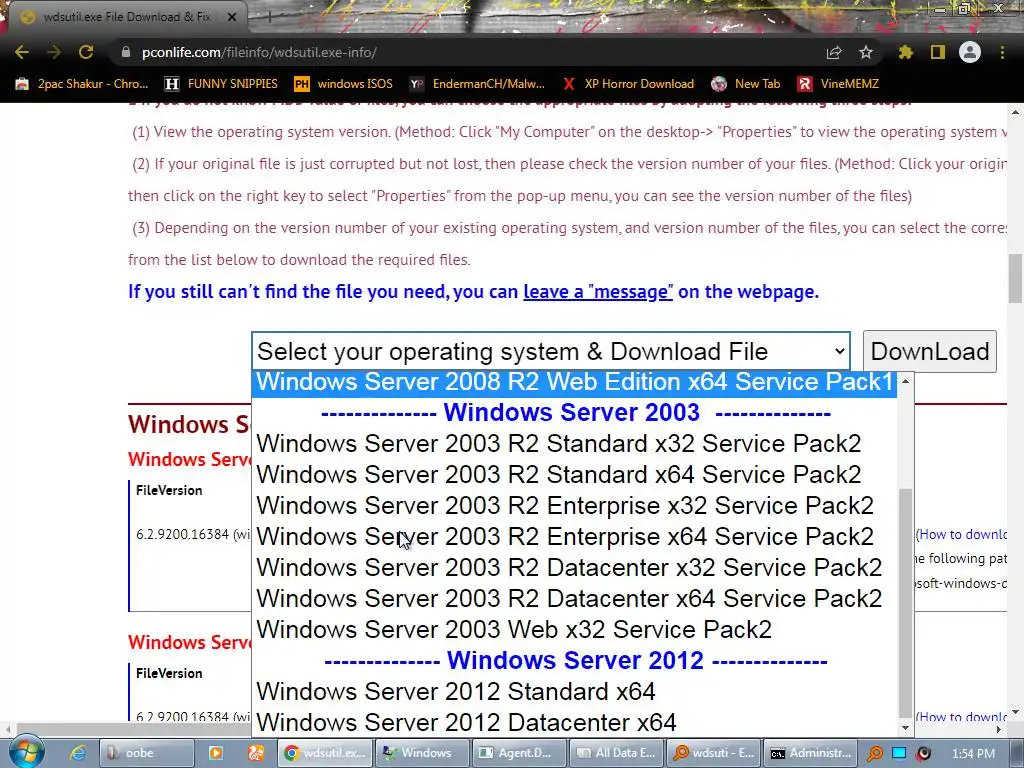View site info via padlock icon
The image size is (1024, 768).
pos(126,52)
